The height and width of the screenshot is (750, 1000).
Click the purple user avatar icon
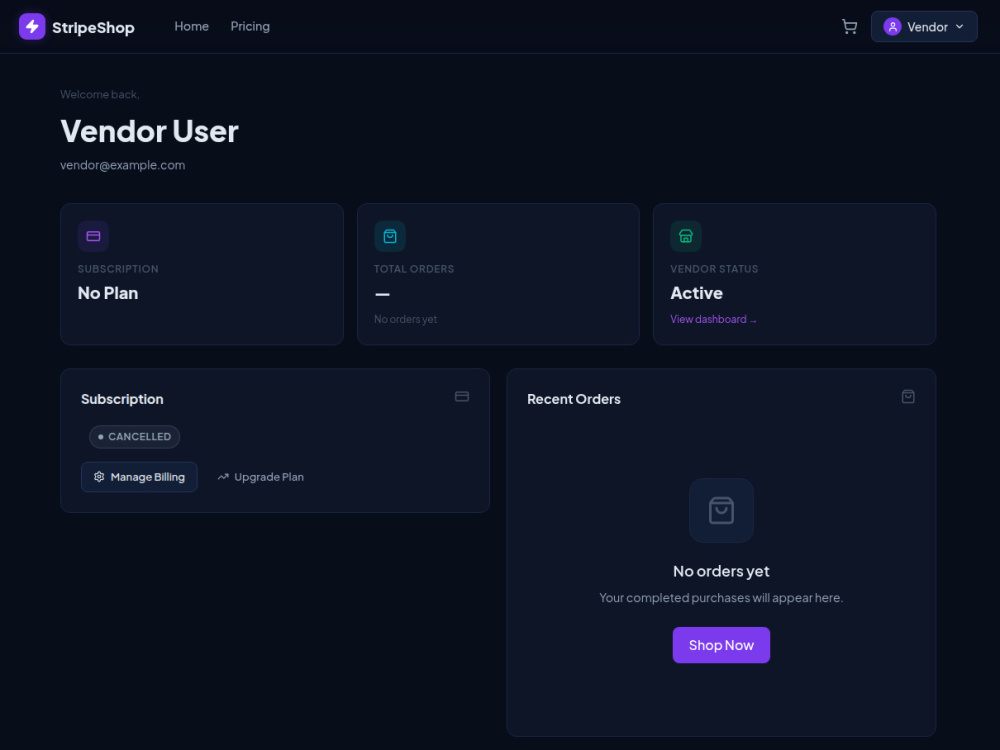tap(892, 27)
